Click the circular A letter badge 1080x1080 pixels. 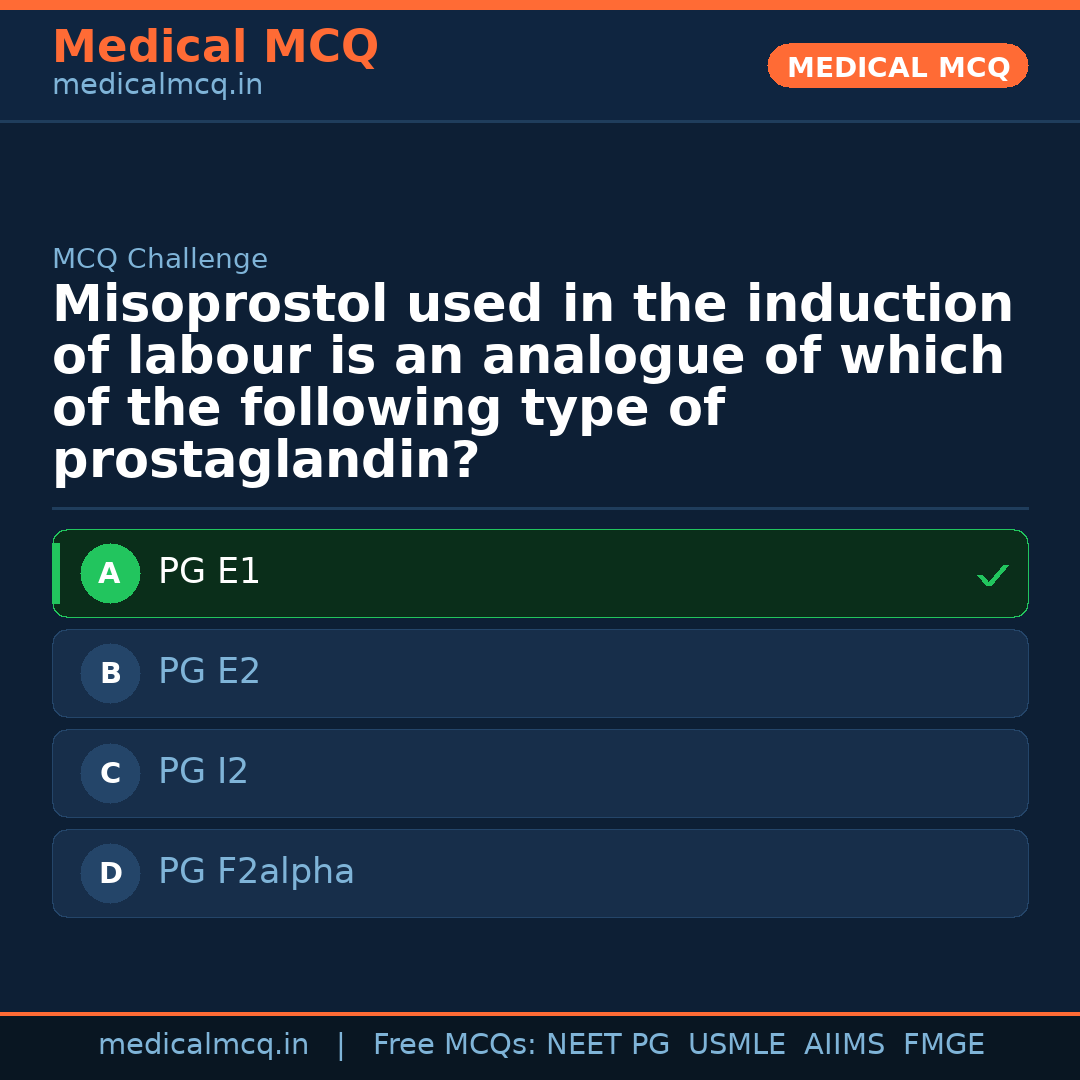tap(110, 573)
